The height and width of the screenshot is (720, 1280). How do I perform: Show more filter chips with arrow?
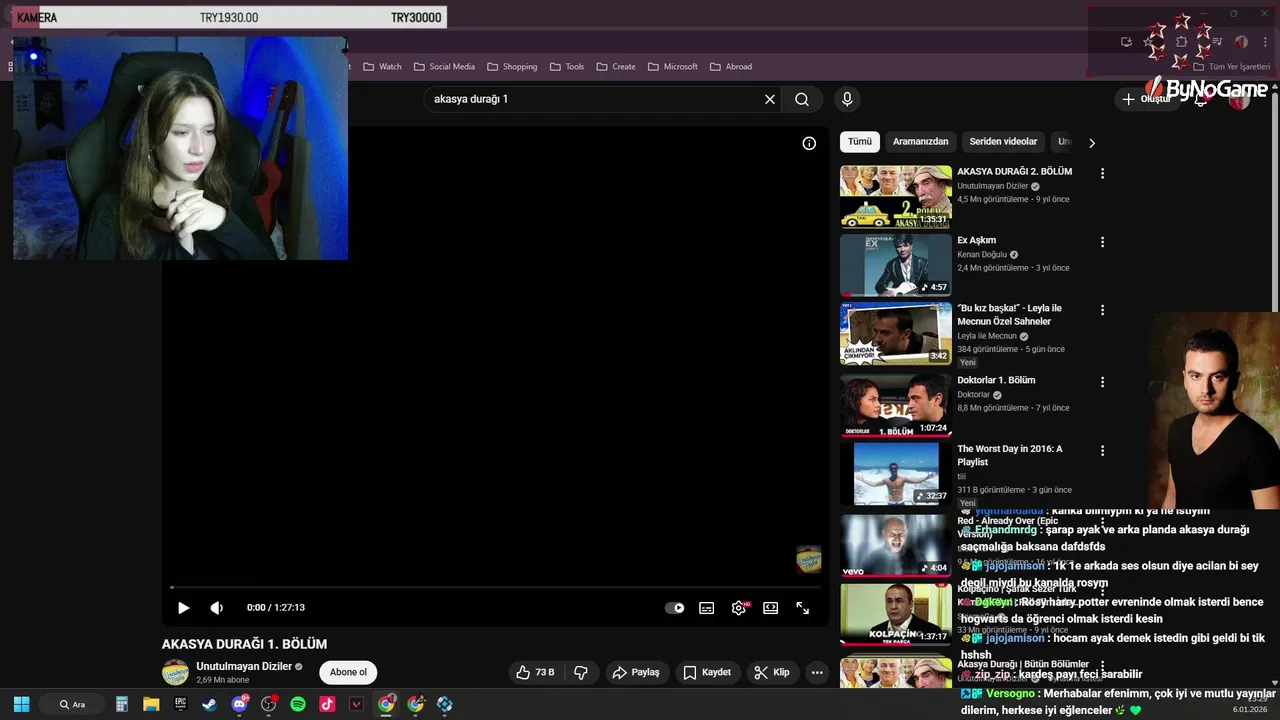click(1091, 143)
